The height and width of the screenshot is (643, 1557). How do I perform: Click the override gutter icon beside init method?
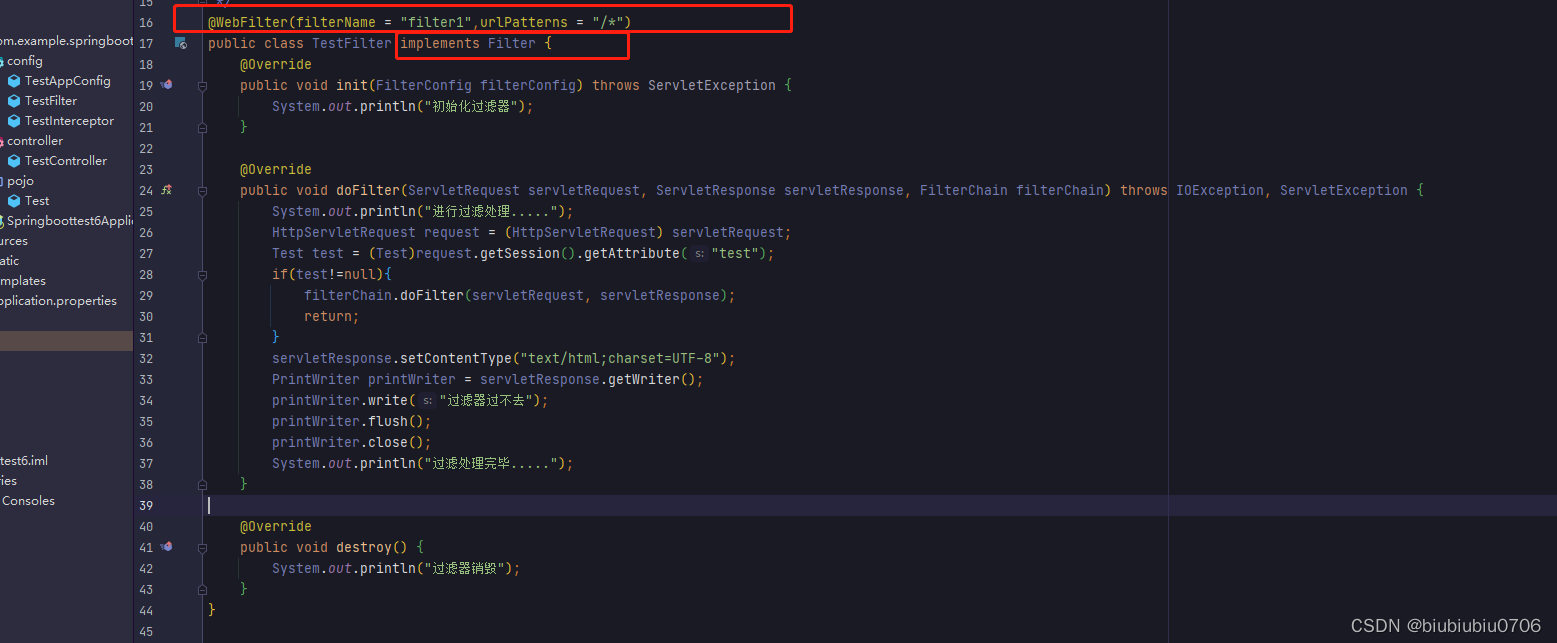(x=166, y=85)
